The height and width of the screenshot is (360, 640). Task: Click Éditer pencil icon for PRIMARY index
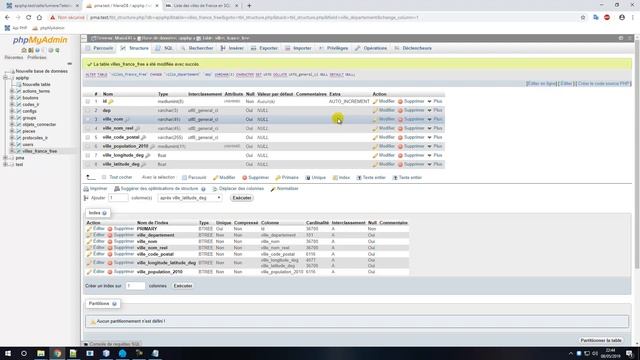point(89,229)
